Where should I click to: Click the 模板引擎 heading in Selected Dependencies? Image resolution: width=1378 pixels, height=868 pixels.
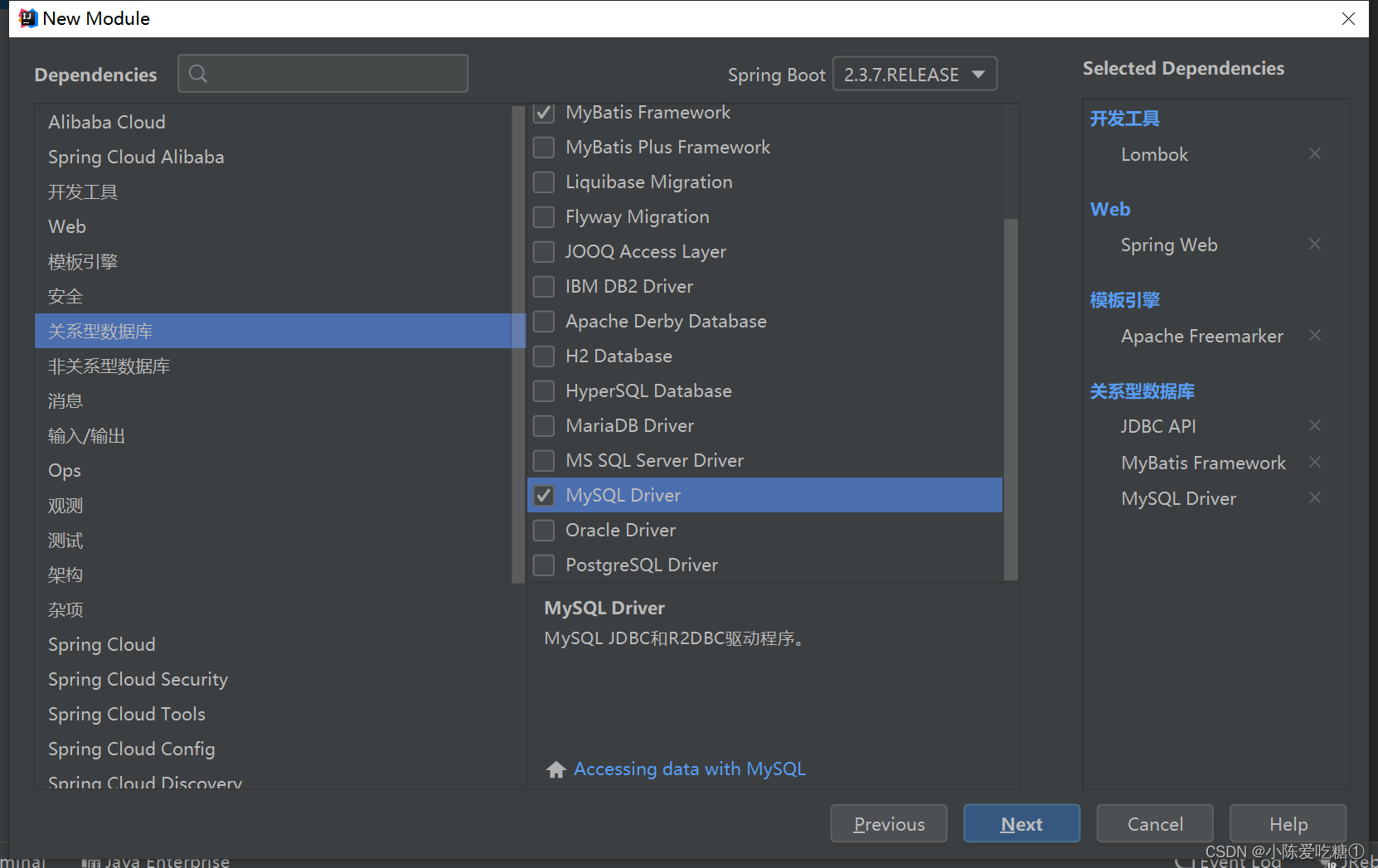click(1124, 300)
